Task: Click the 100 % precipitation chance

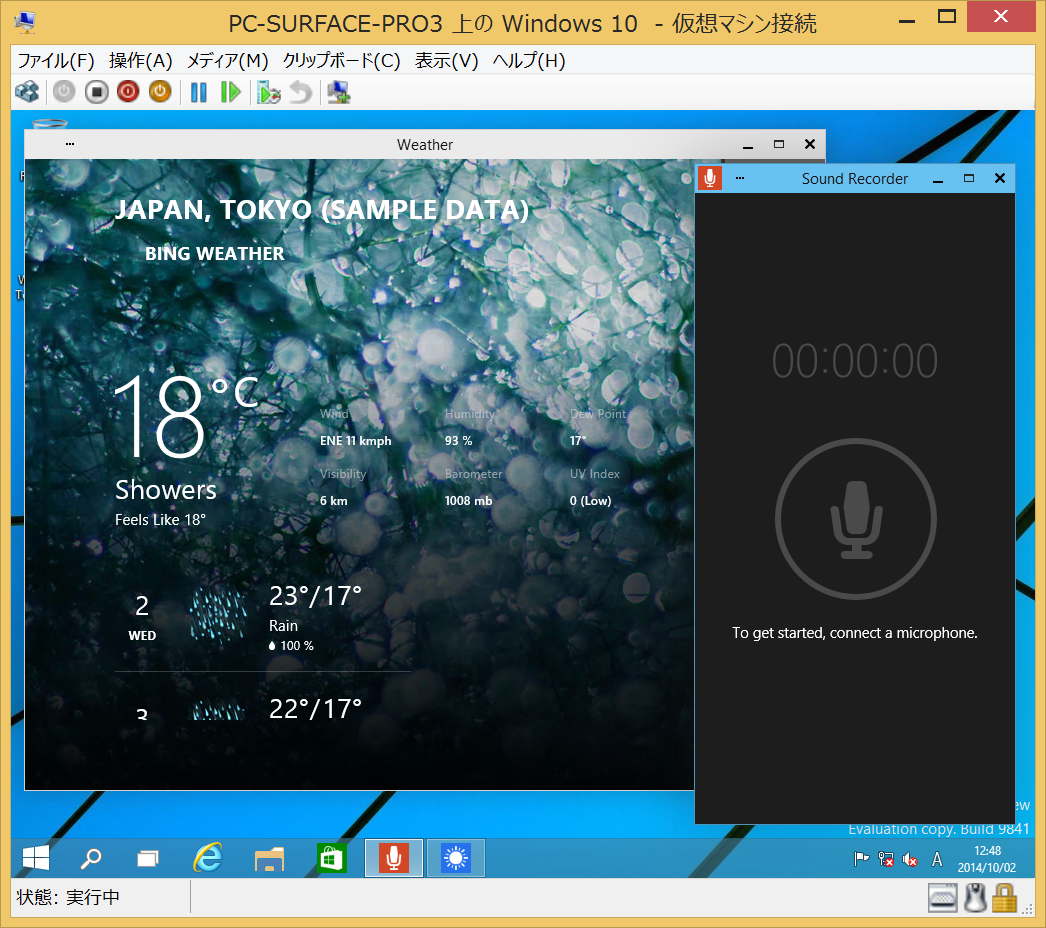Action: (291, 646)
